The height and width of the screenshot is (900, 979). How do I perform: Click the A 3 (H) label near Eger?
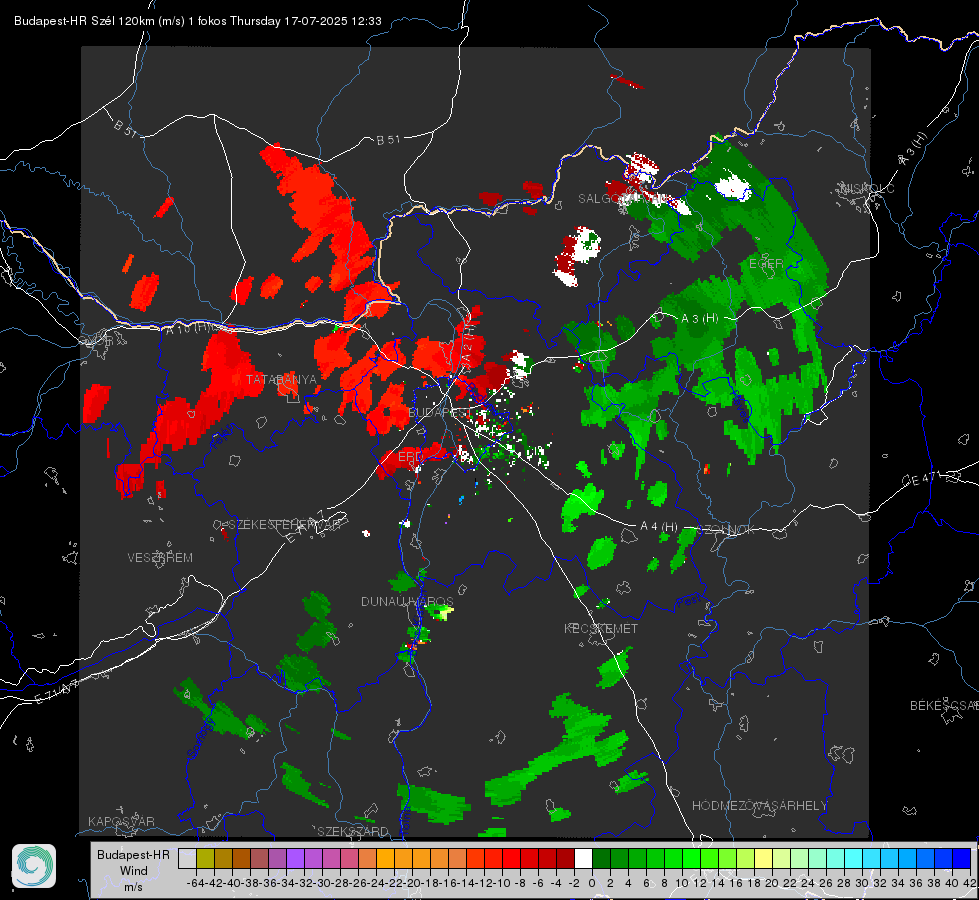[699, 318]
